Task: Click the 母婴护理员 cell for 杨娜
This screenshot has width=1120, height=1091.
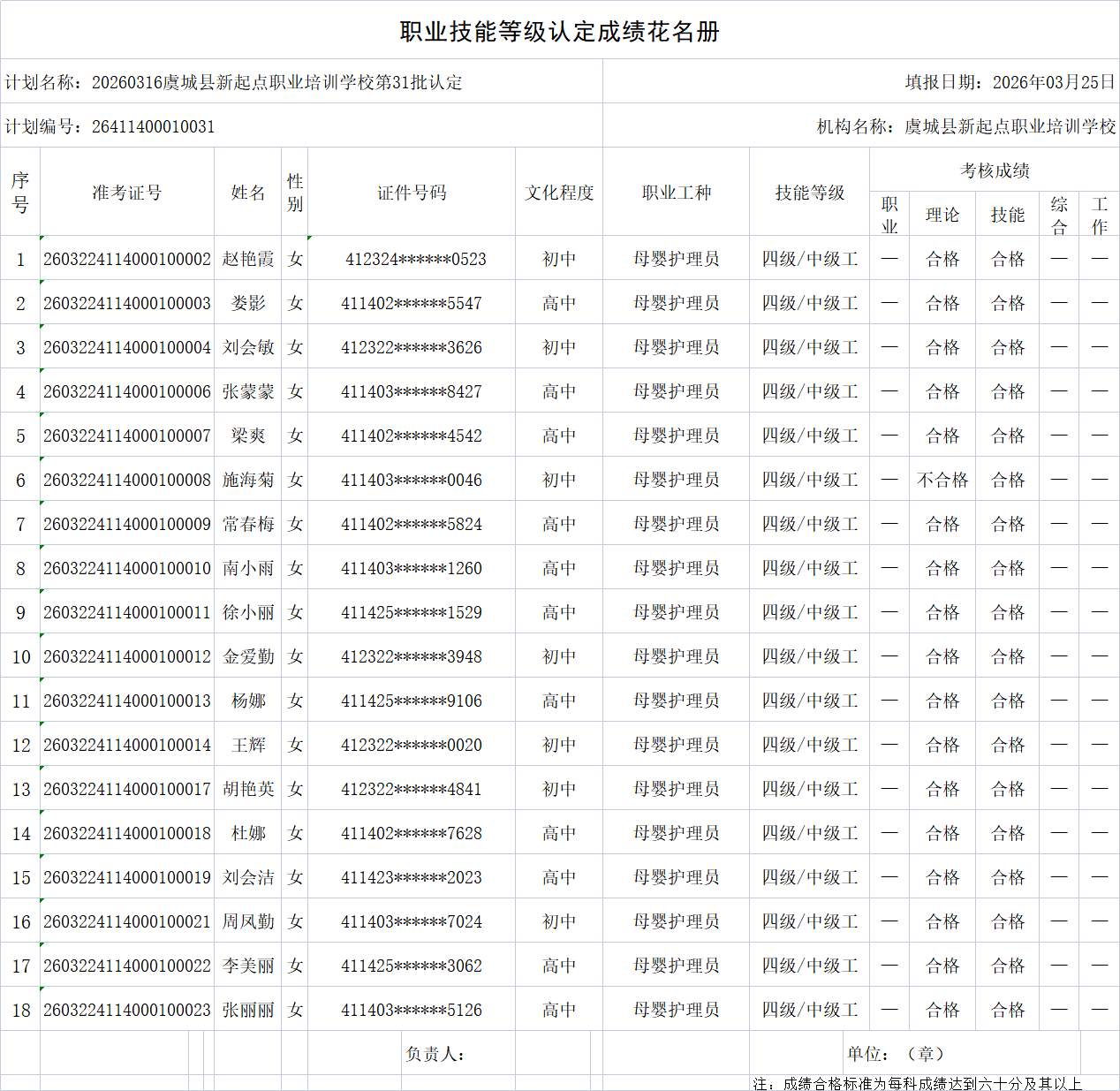Action: click(x=676, y=700)
